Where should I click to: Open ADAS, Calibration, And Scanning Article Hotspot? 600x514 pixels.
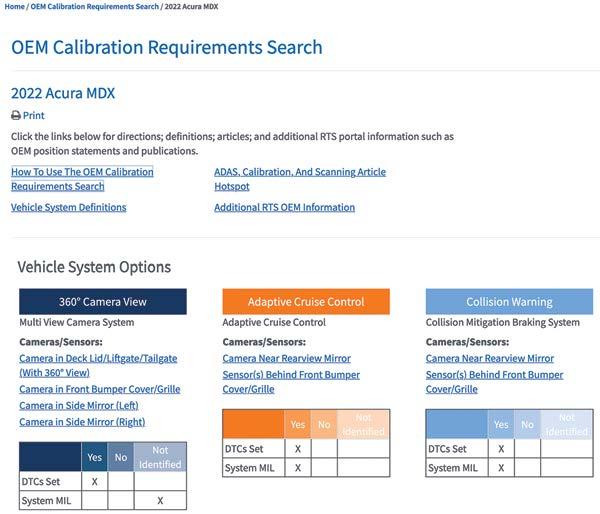(300, 179)
